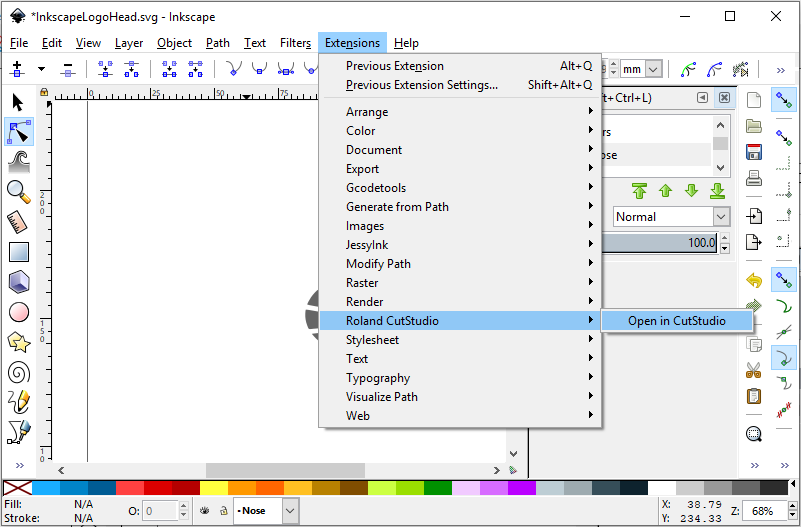Toggle Nose layer lock icon
The image size is (801, 527).
224,510
